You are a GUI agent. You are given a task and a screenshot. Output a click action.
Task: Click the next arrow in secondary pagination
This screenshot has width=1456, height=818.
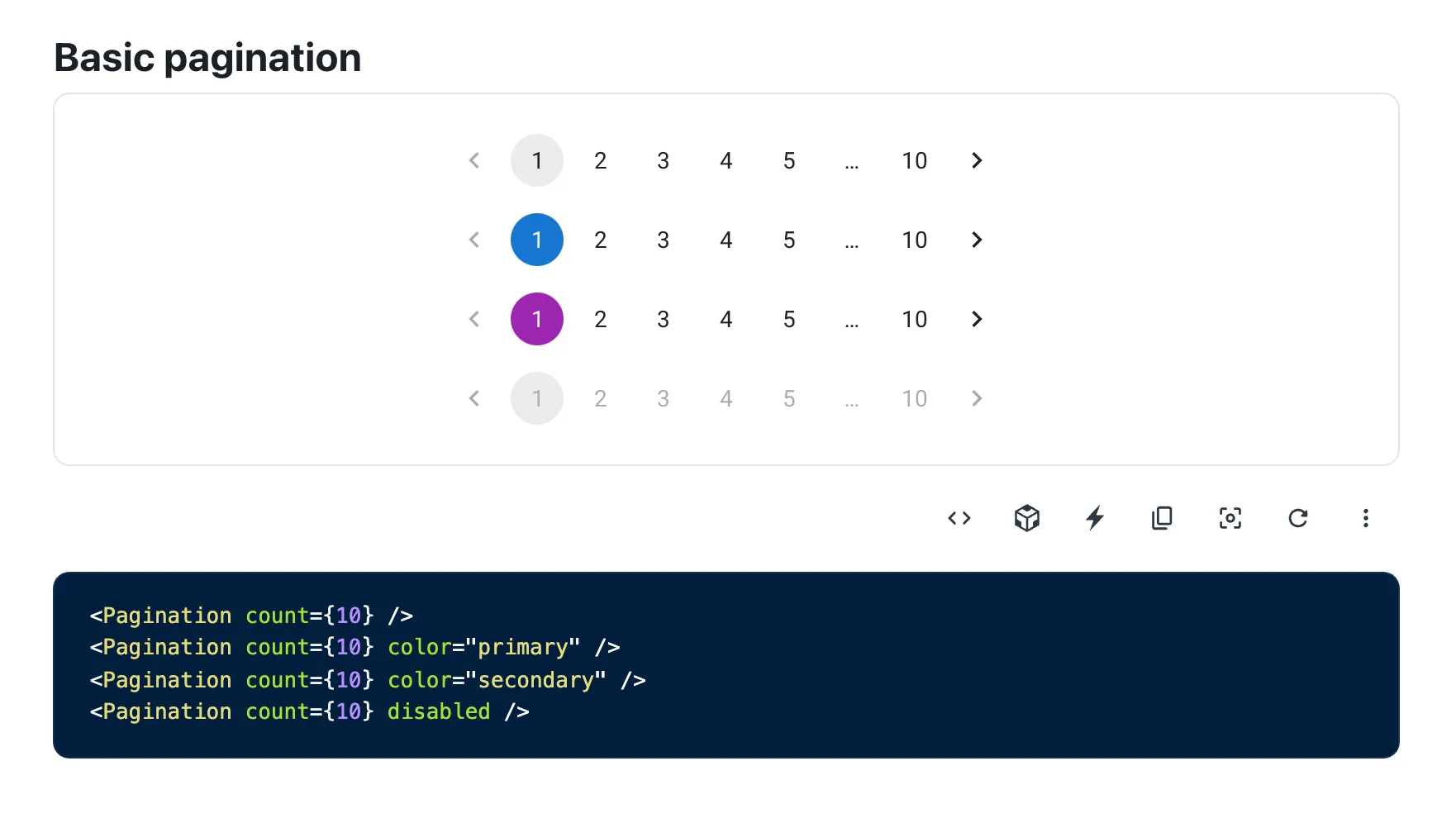click(x=977, y=319)
